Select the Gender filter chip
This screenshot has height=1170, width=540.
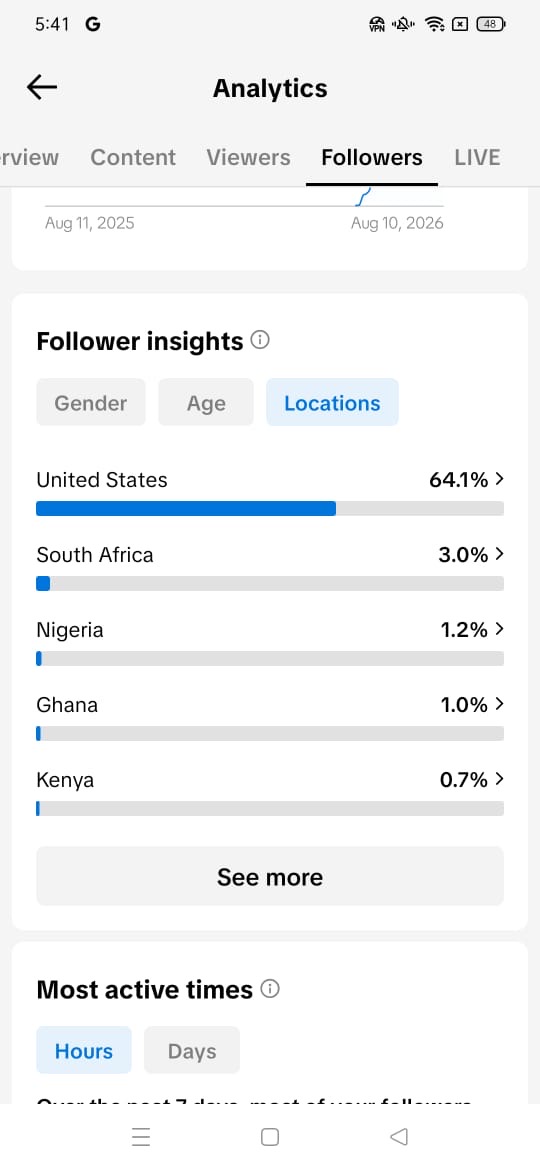click(91, 403)
